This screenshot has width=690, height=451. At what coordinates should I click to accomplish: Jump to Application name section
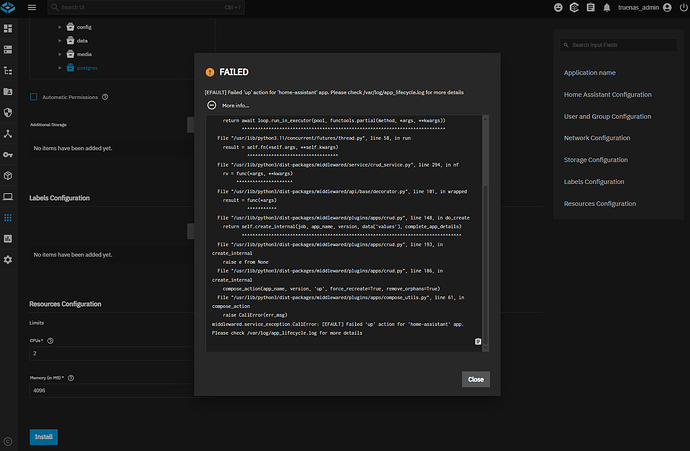[x=590, y=73]
